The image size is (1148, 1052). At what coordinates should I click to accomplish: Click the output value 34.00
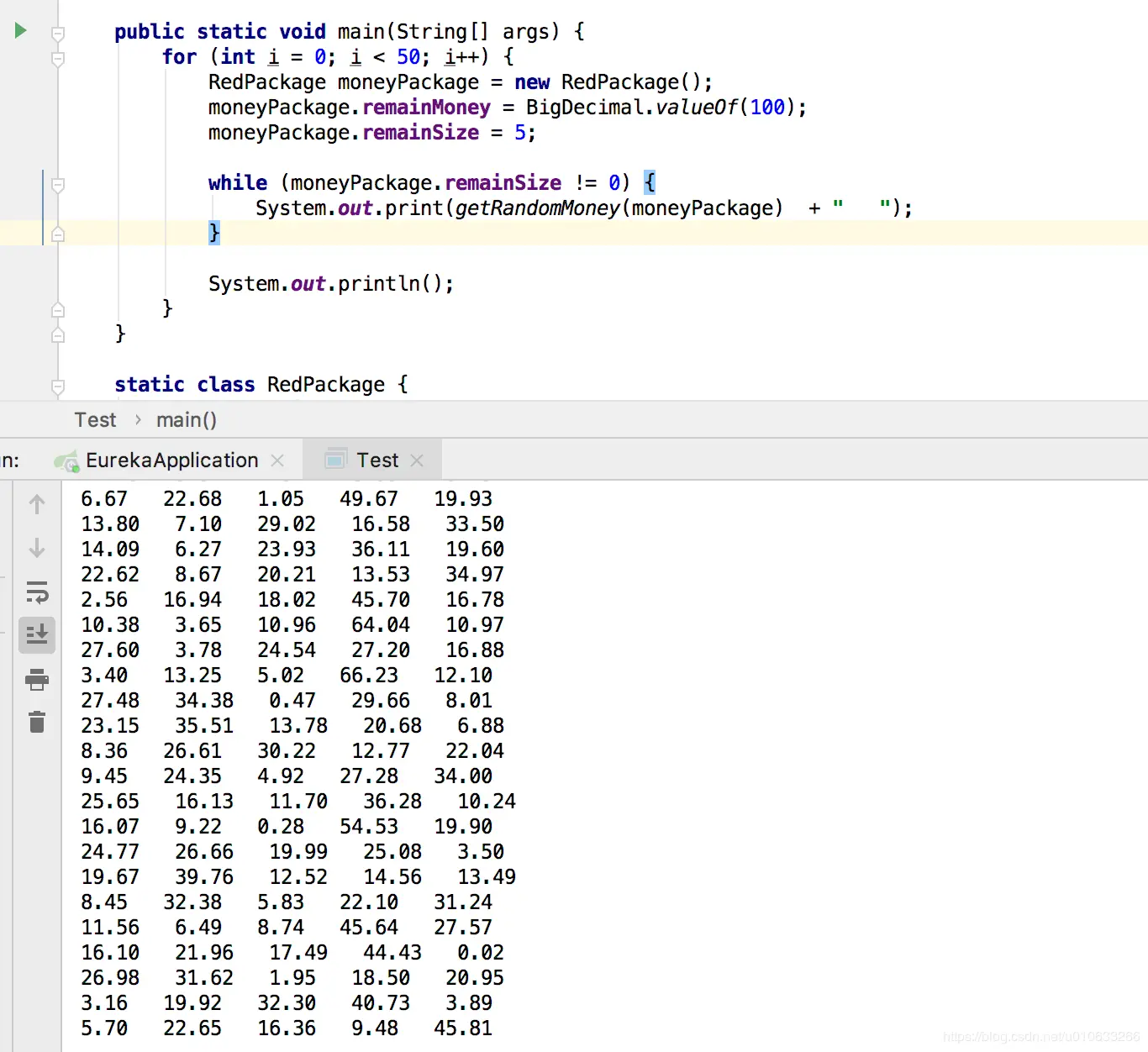coord(463,776)
